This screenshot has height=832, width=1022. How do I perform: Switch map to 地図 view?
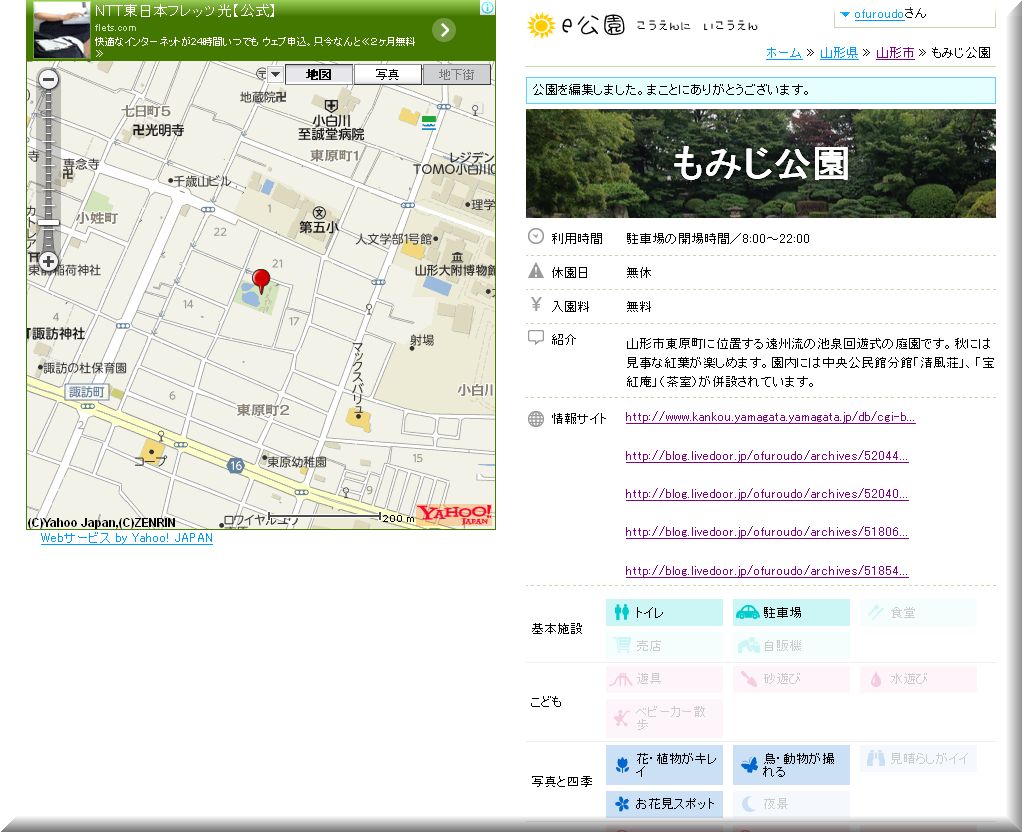(x=319, y=74)
